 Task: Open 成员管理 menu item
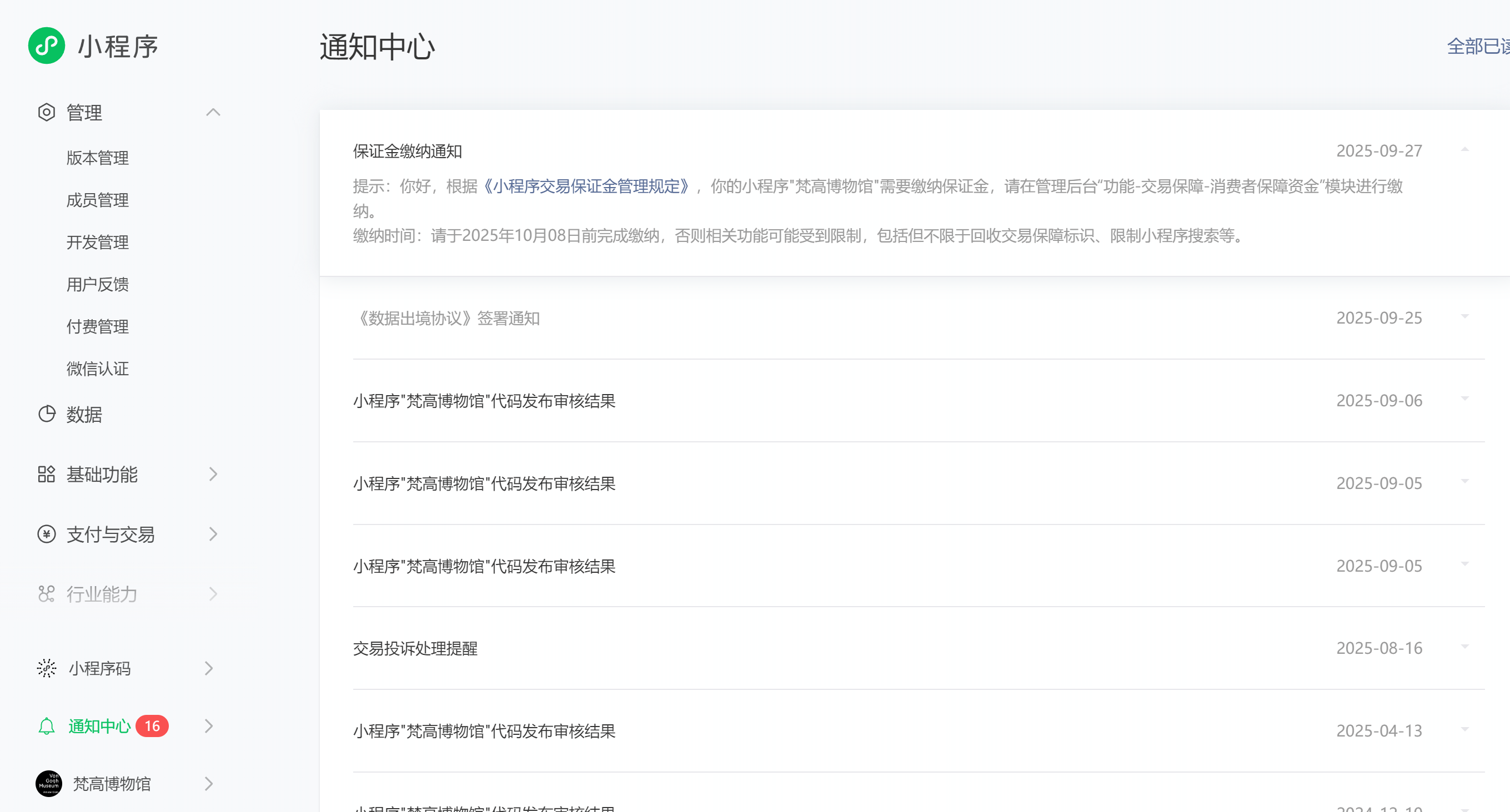(x=97, y=200)
